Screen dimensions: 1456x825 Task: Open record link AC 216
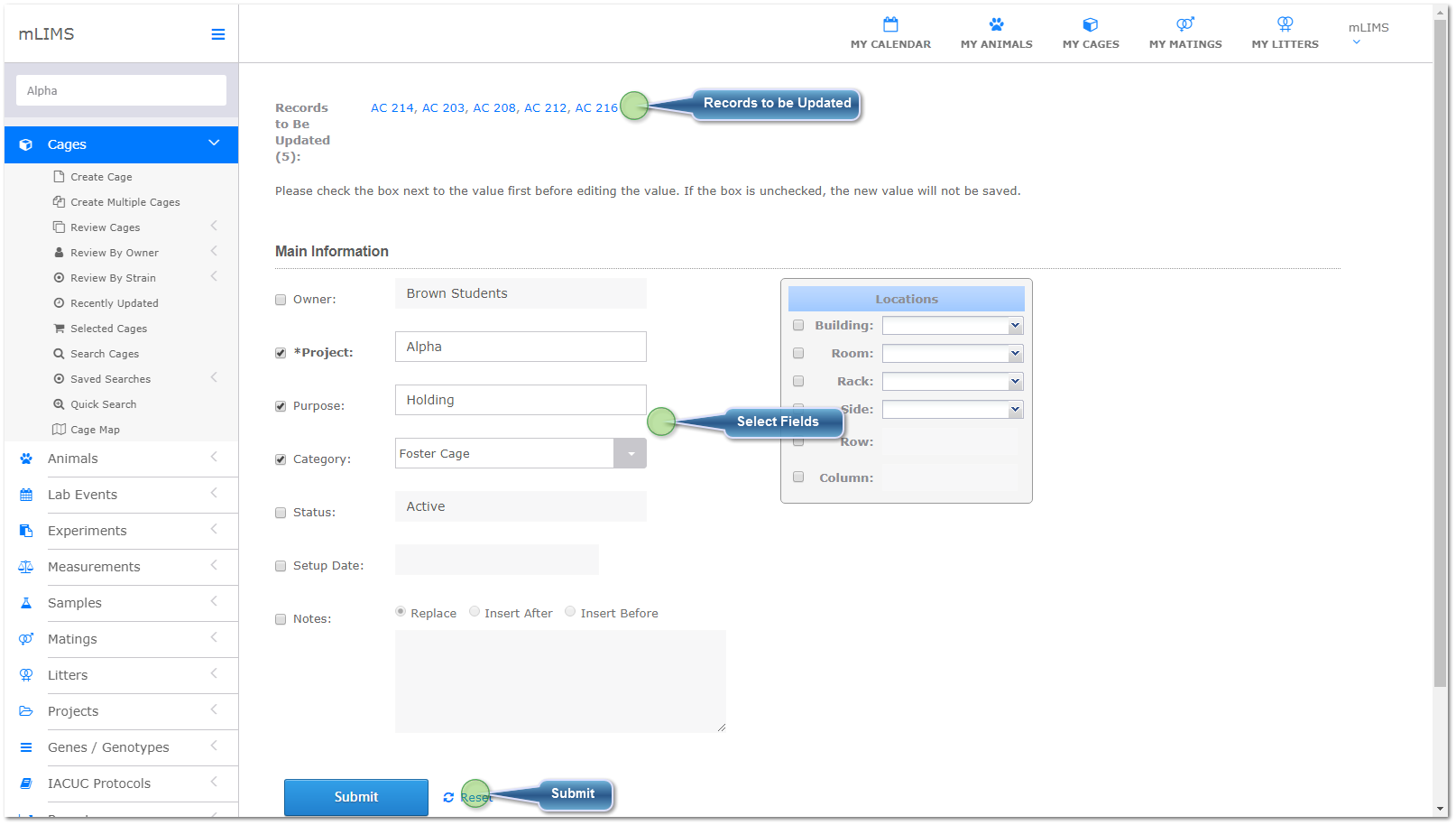click(x=596, y=107)
